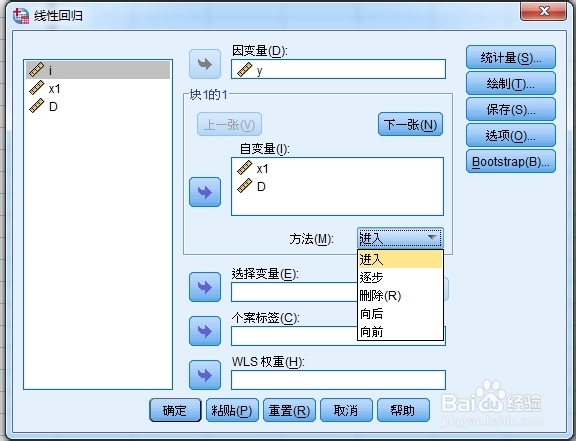Open the Bootstrap(B)... dialog
Viewport: 576px width, 441px height.
(x=511, y=161)
